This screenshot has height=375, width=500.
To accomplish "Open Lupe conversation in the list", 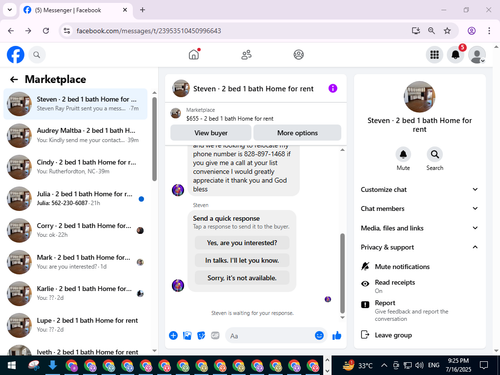I will click(75, 325).
